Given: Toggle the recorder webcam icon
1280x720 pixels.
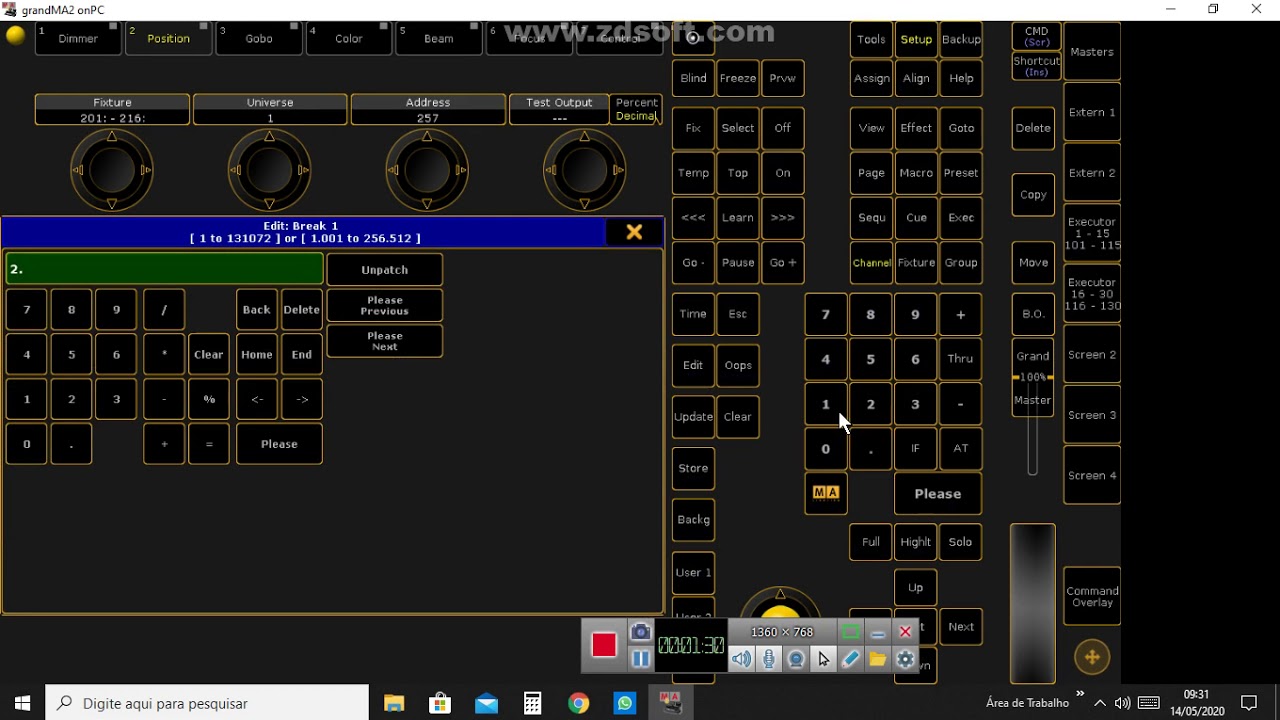Looking at the screenshot, I should coord(796,659).
